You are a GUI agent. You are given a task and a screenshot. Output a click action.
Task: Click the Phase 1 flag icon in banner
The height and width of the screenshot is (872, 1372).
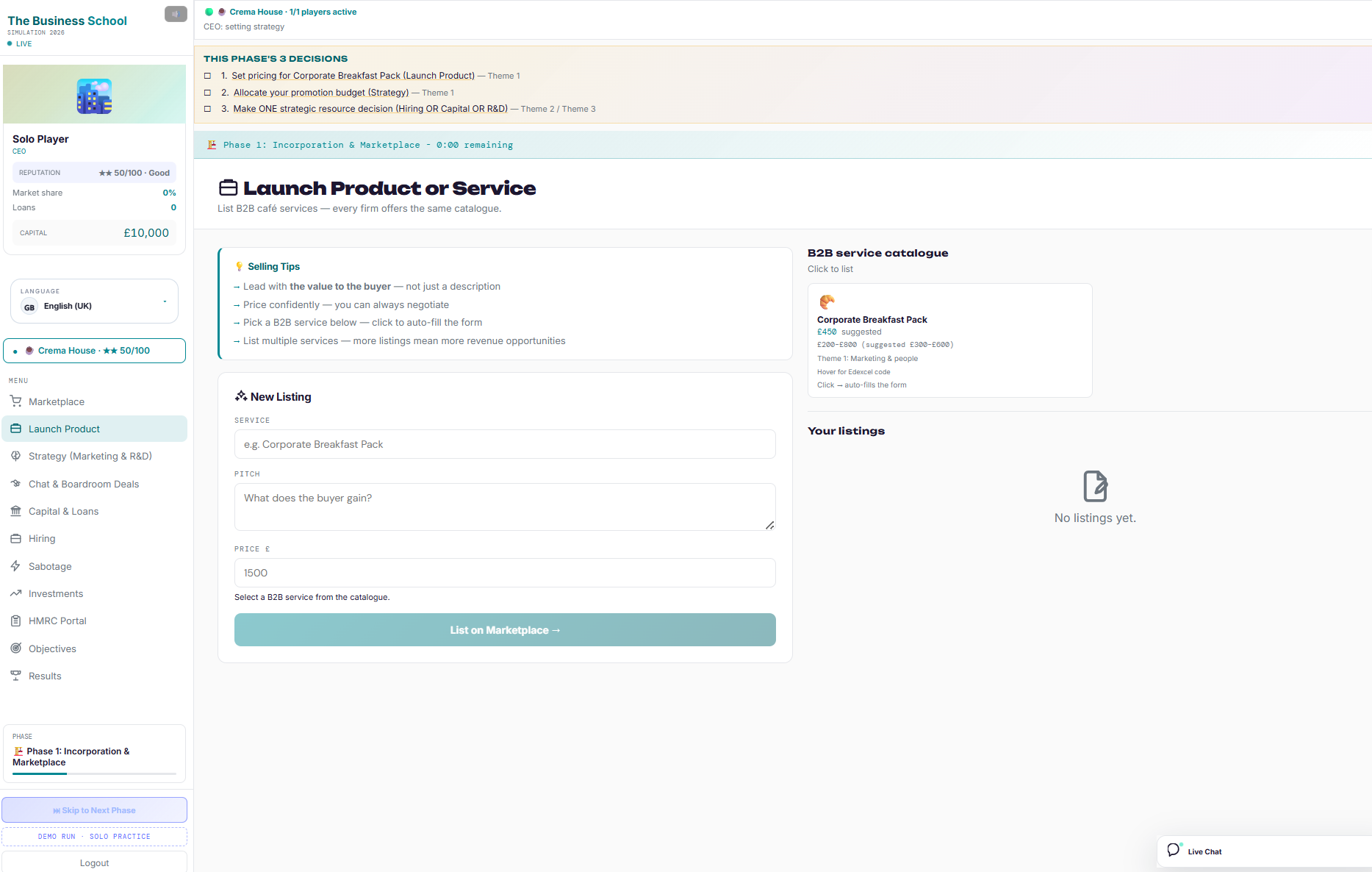[x=212, y=145]
